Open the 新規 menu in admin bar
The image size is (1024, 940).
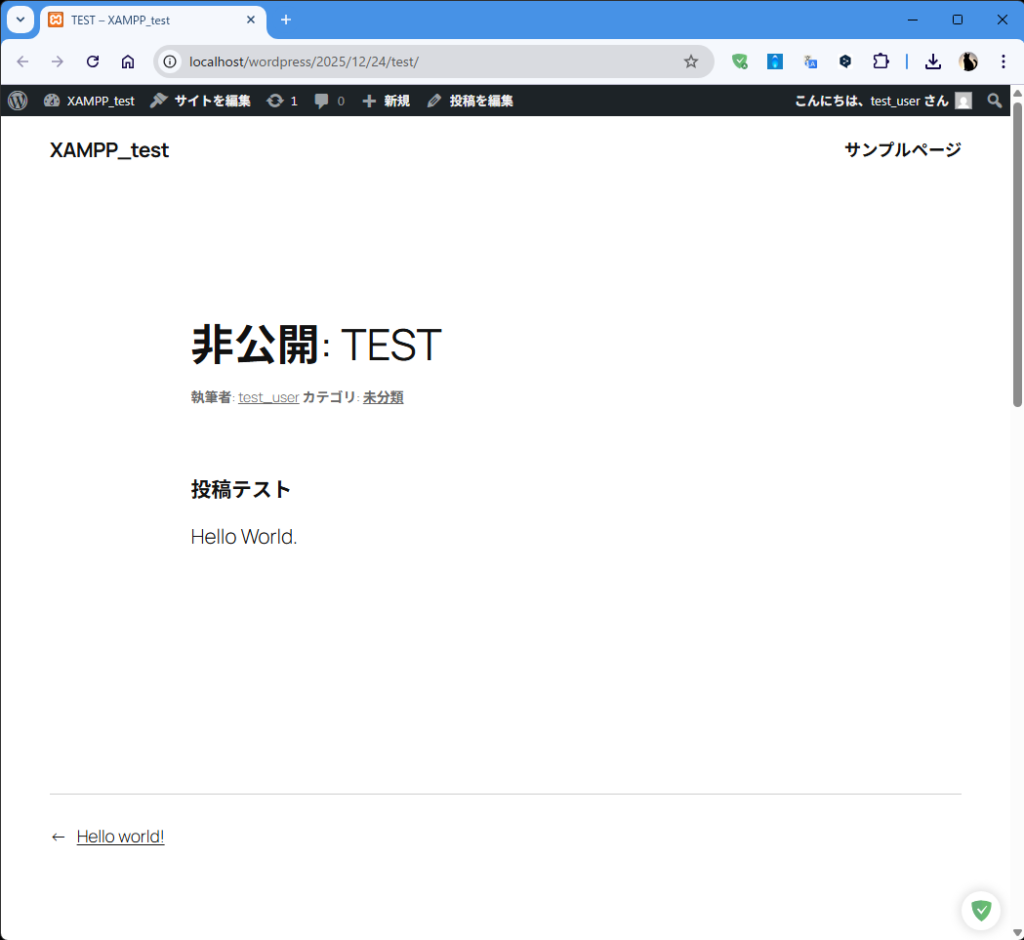[386, 101]
